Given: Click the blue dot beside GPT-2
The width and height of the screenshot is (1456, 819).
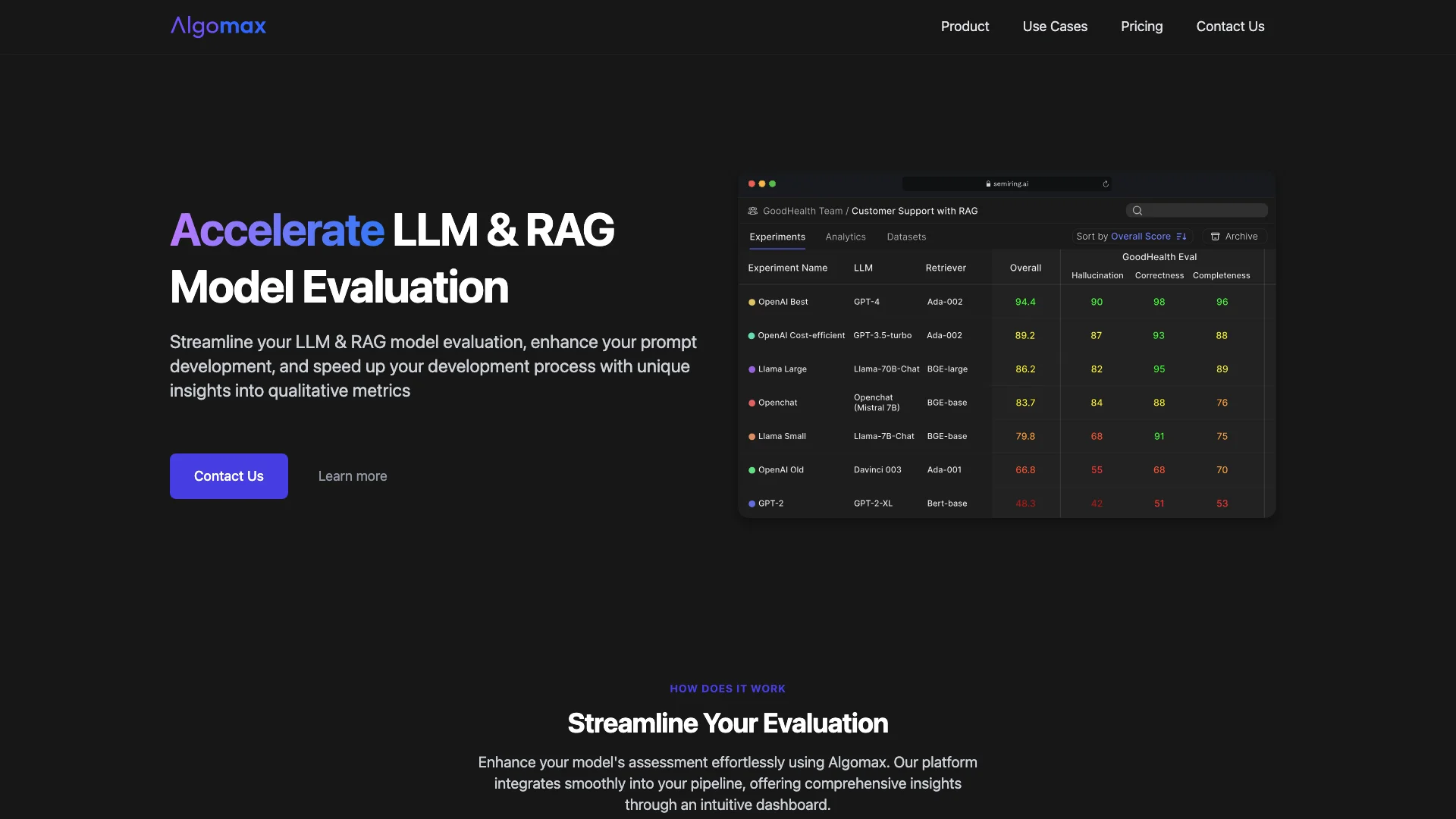Looking at the screenshot, I should click(x=752, y=504).
